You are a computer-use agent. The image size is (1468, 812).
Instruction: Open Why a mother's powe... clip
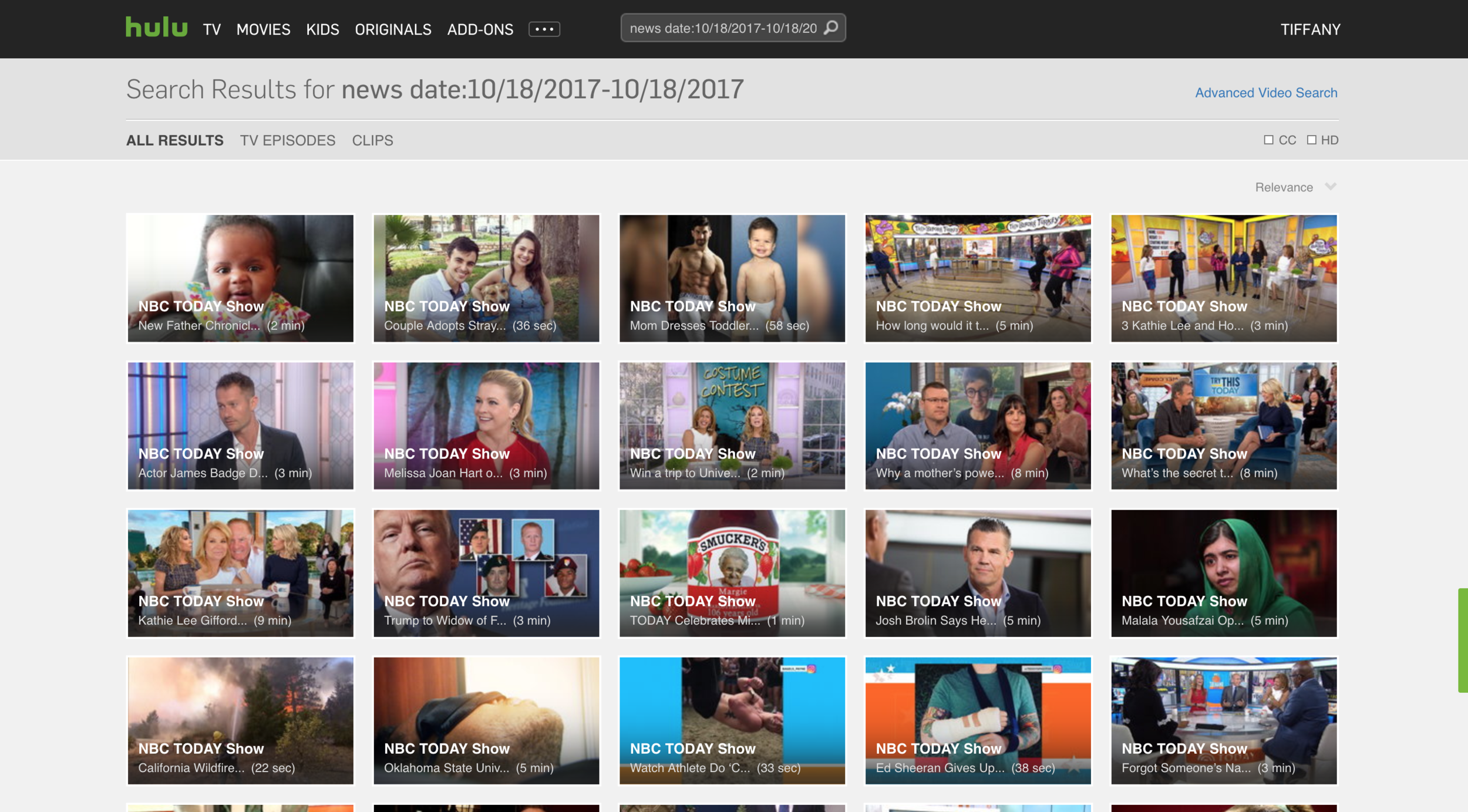point(978,425)
